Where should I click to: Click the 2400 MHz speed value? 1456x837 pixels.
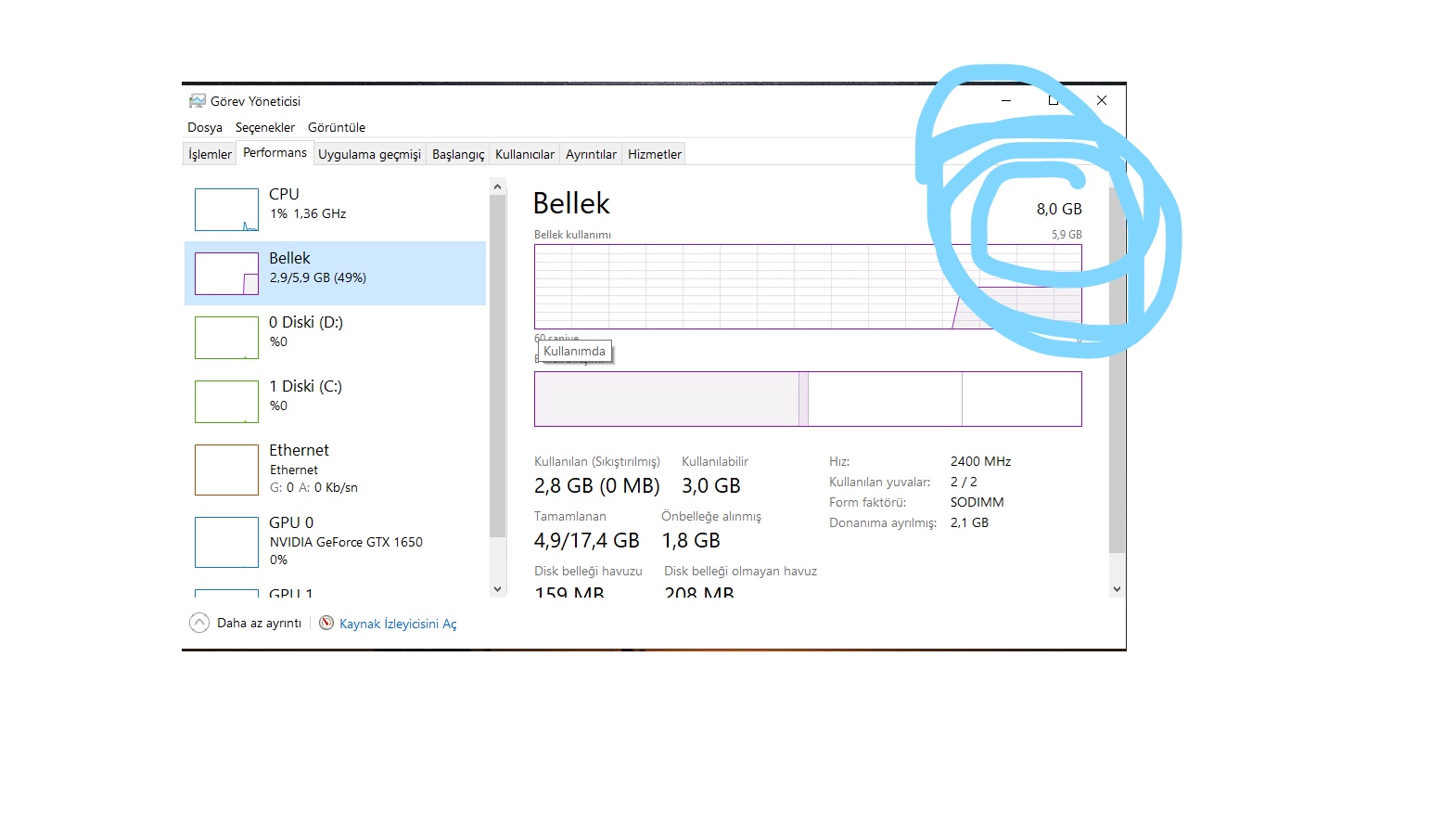coord(980,461)
